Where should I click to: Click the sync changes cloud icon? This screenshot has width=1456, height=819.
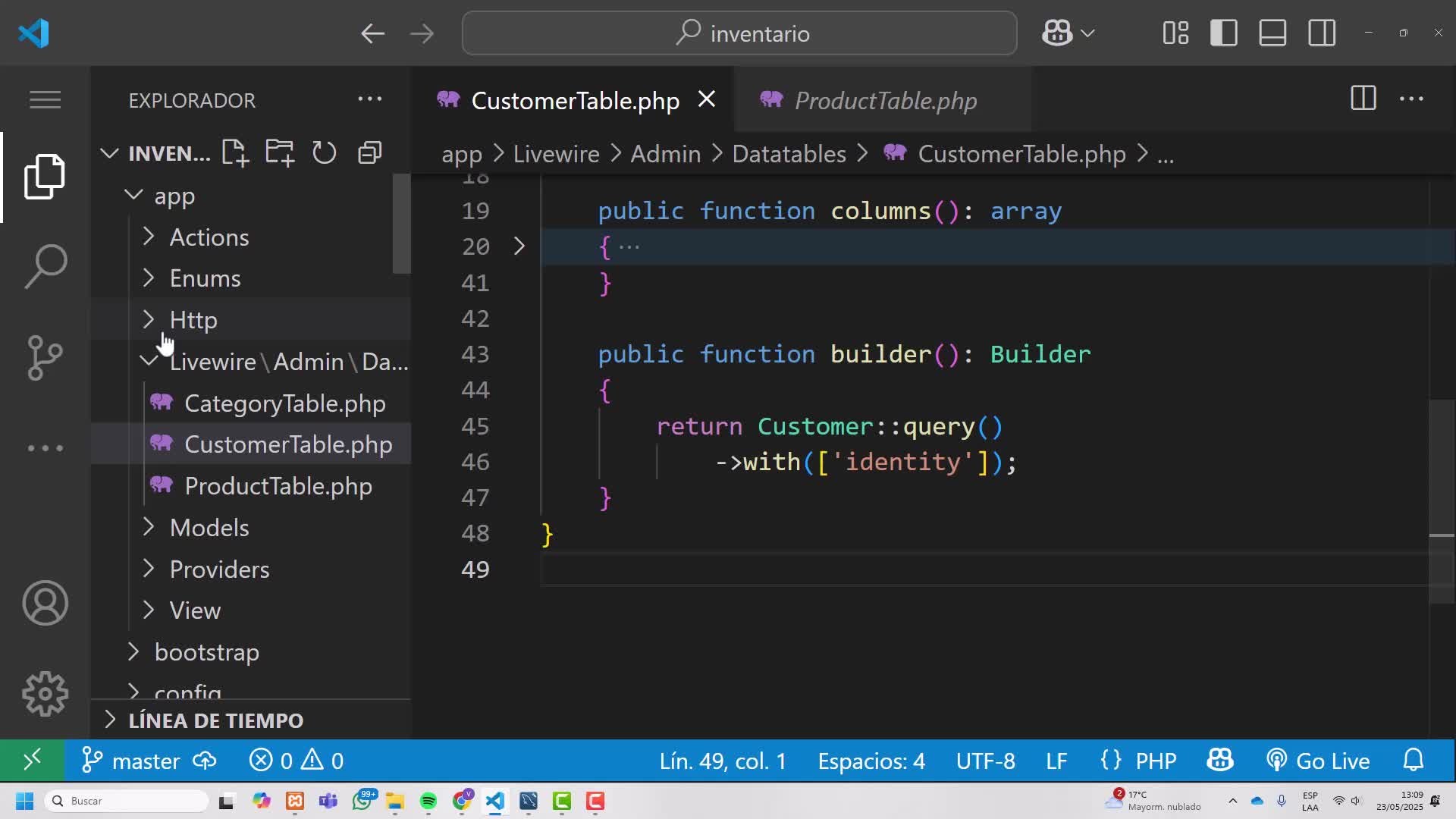[x=205, y=760]
